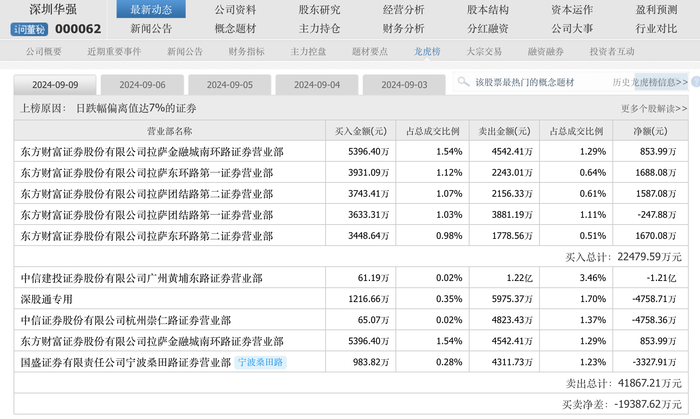The width and height of the screenshot is (700, 419).
Task: Open the 概念题材 menu item
Action: (x=235, y=29)
